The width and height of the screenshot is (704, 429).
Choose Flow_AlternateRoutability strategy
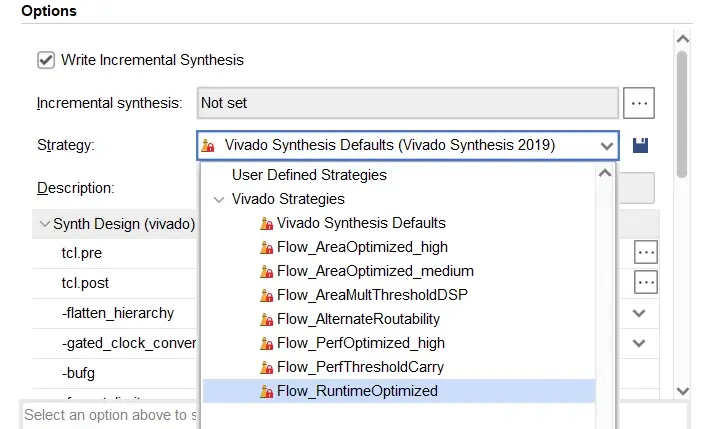tap(358, 319)
